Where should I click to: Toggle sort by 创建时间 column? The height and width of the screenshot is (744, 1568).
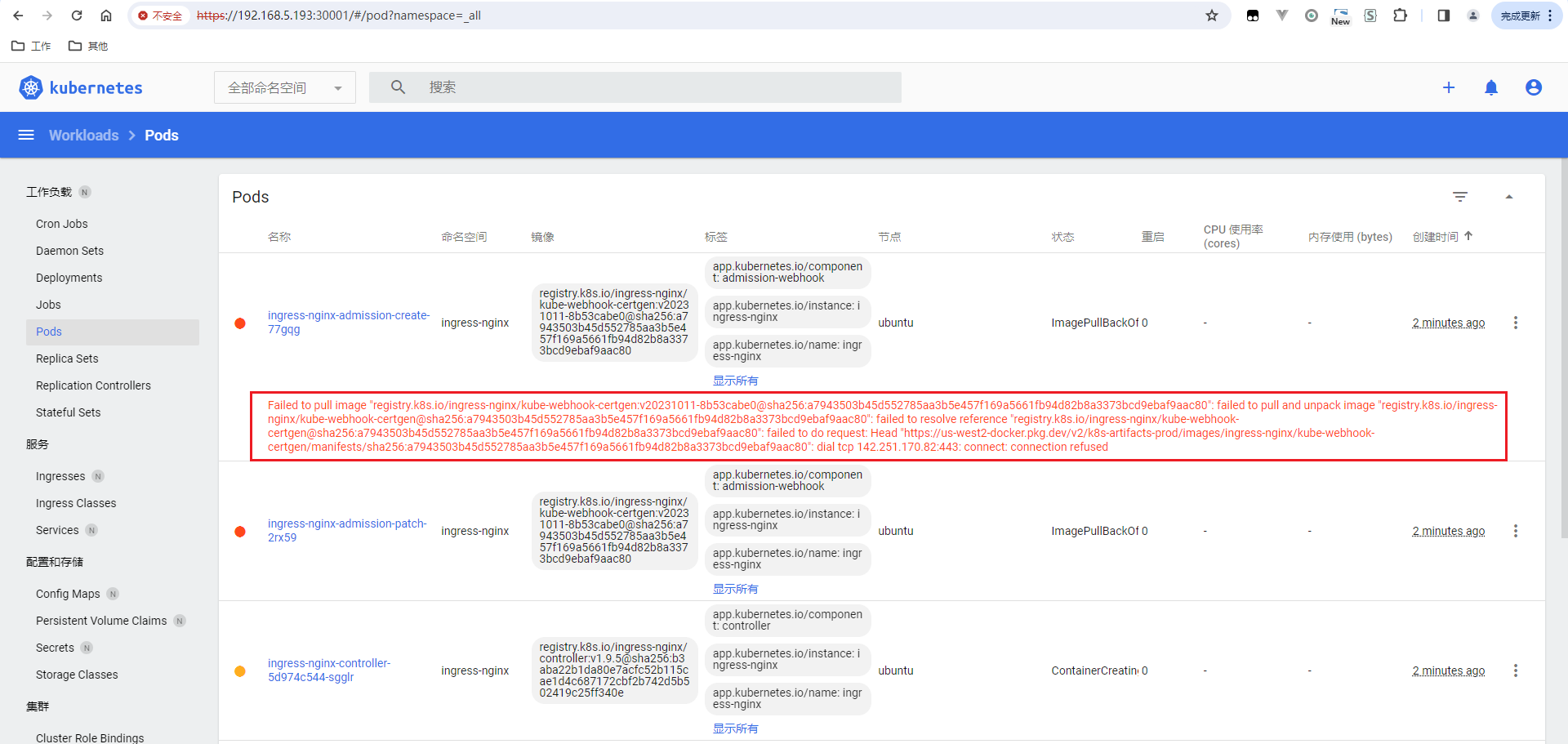[x=1443, y=236]
